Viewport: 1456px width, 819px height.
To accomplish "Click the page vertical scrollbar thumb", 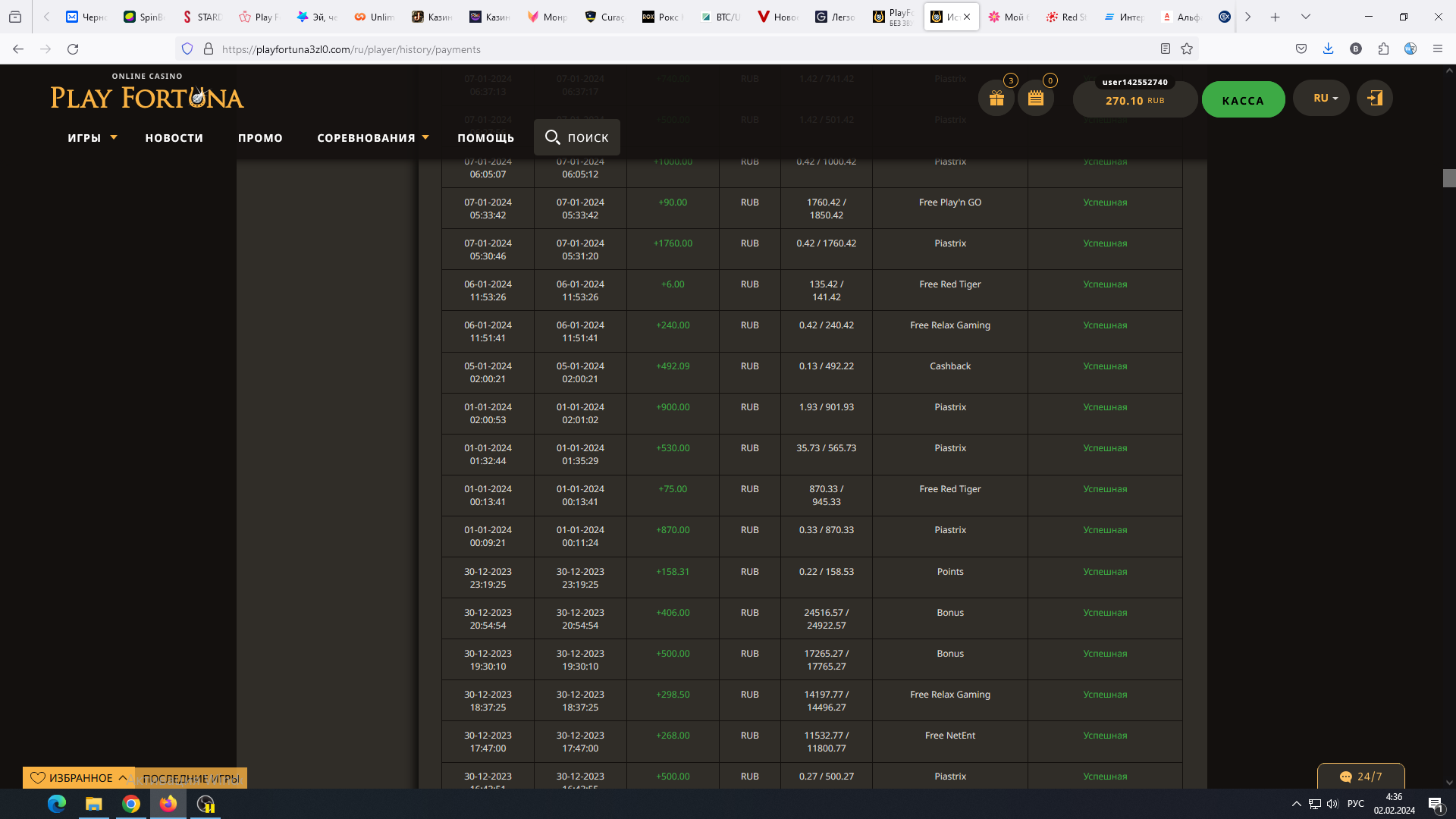I will pyautogui.click(x=1449, y=178).
